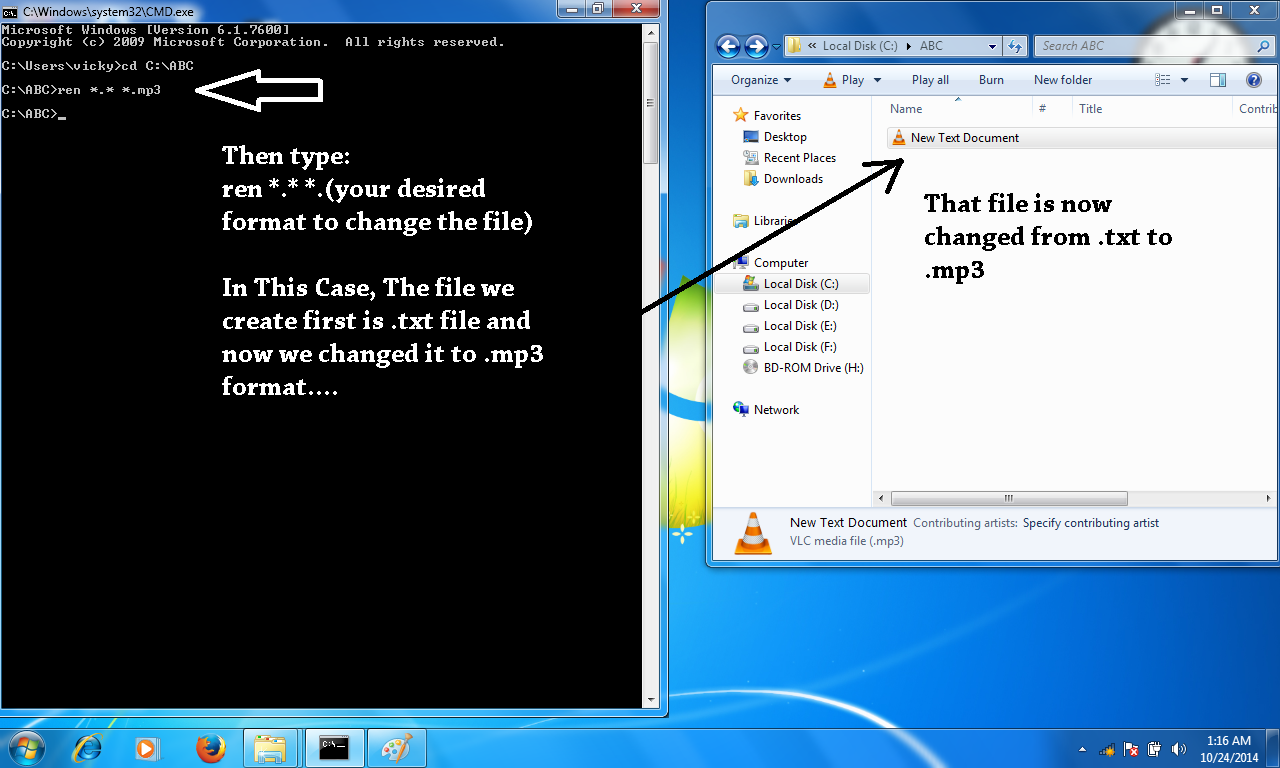Change your view icon

click(x=1163, y=80)
